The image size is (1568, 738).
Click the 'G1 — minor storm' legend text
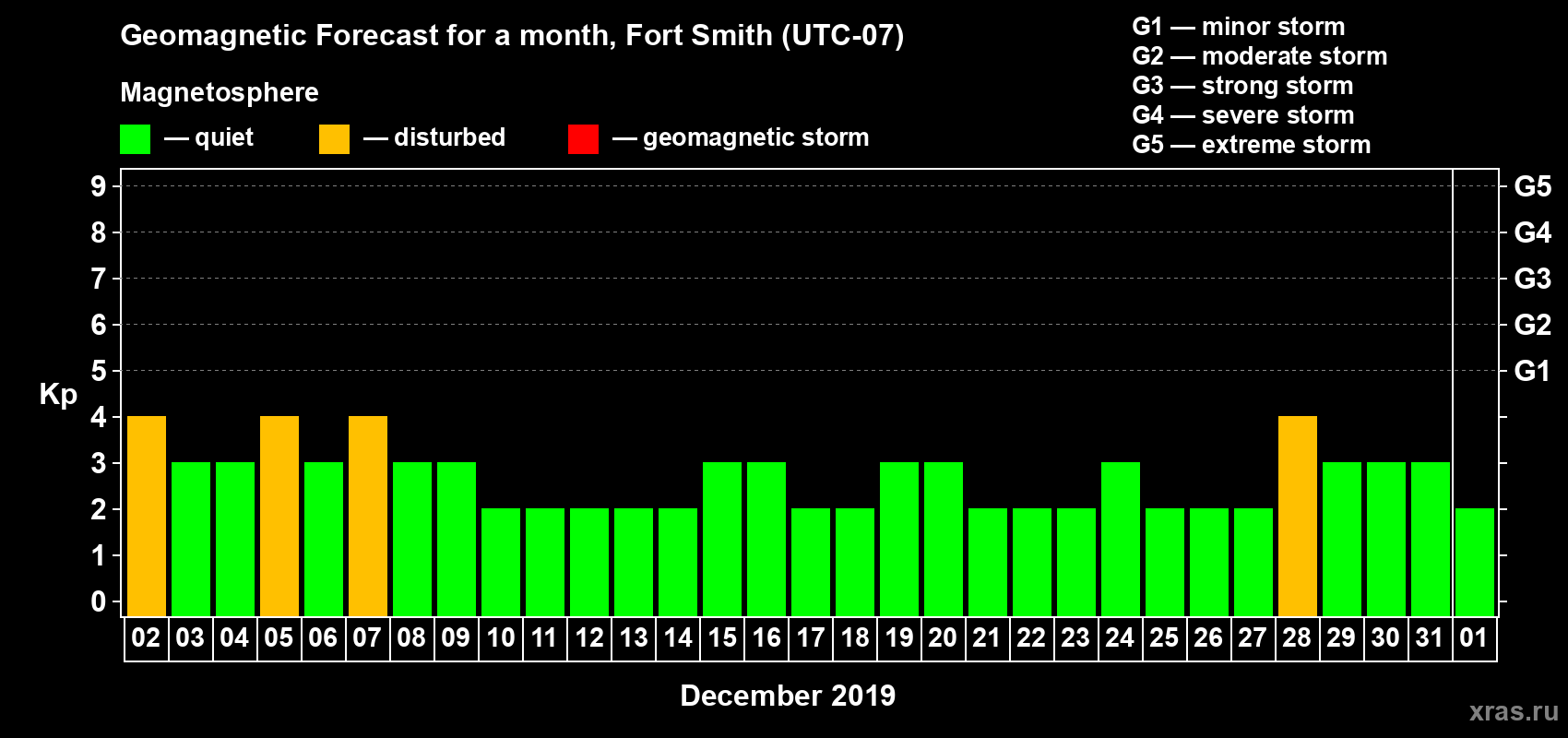1239,27
